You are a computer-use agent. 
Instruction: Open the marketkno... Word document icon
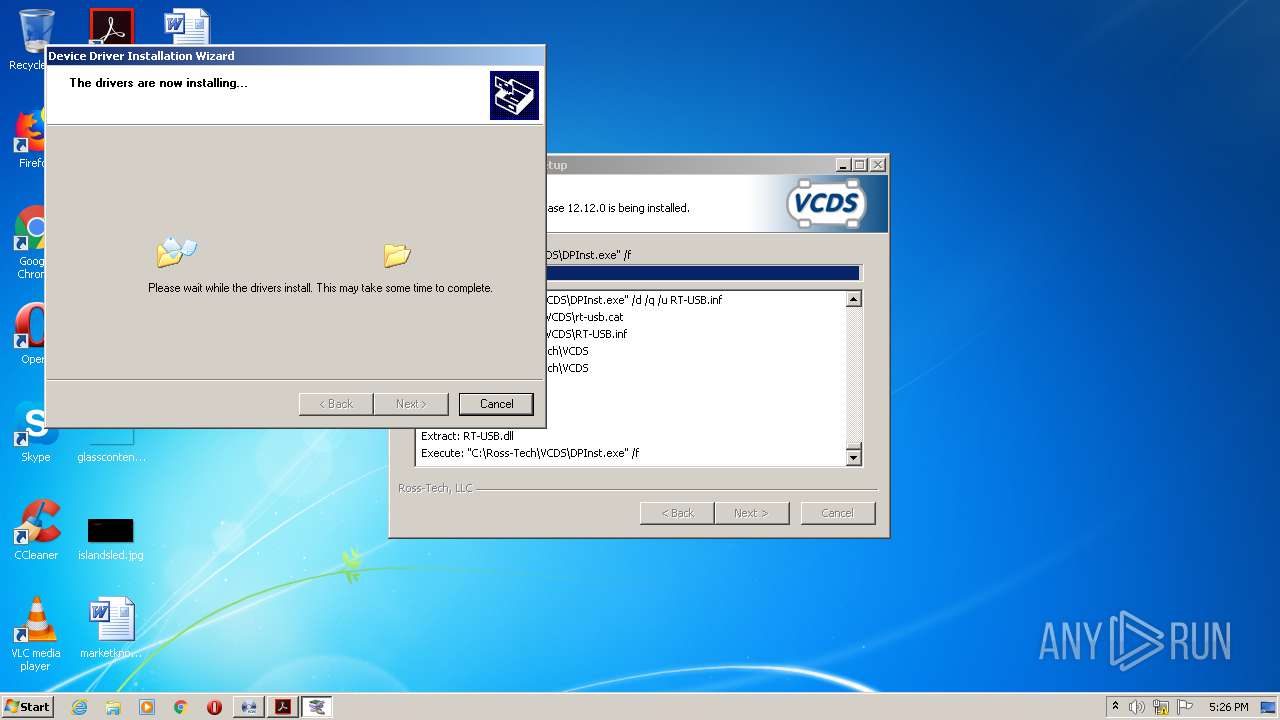click(111, 628)
